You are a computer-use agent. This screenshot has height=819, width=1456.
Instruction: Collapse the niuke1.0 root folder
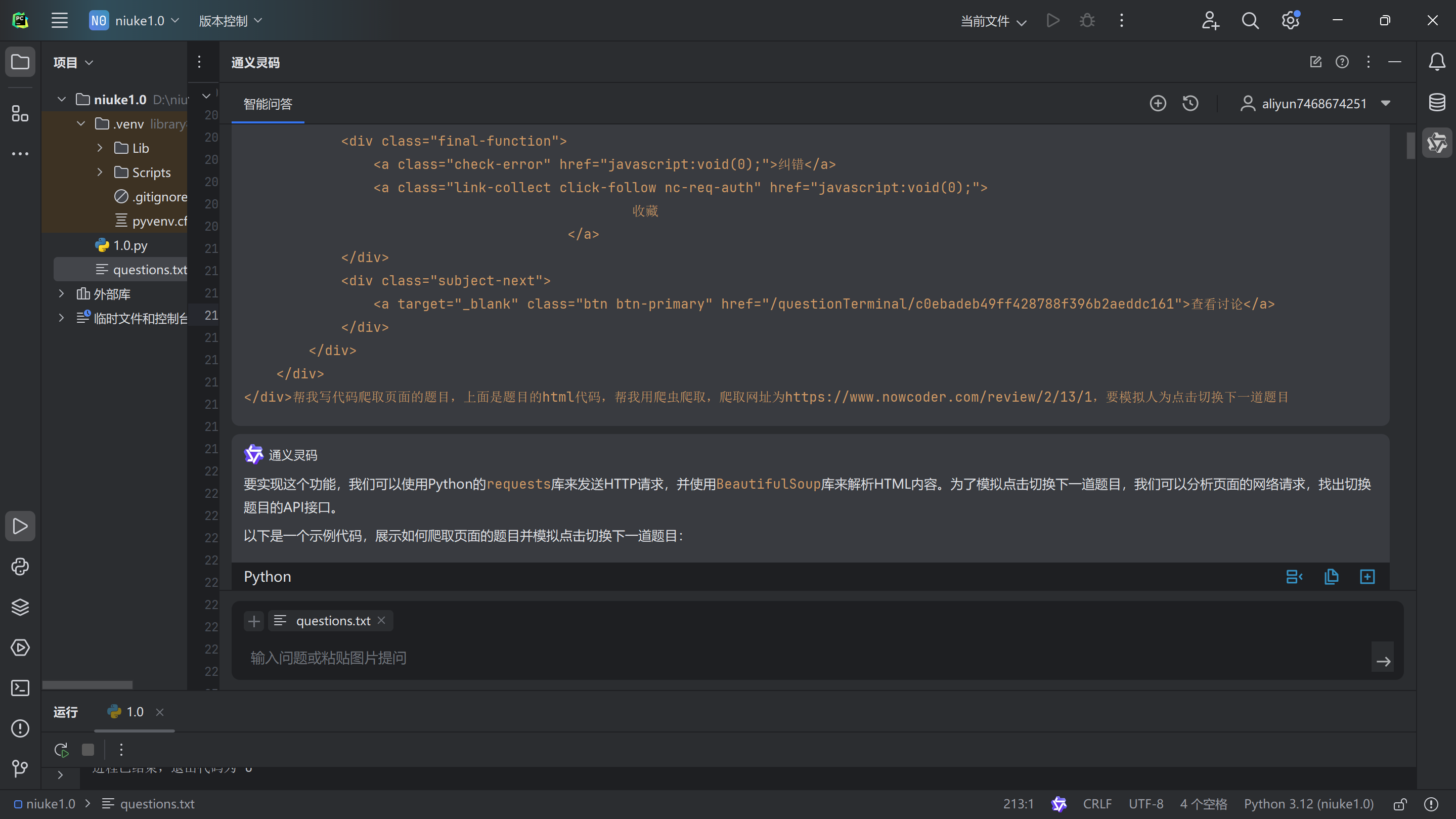pos(62,100)
